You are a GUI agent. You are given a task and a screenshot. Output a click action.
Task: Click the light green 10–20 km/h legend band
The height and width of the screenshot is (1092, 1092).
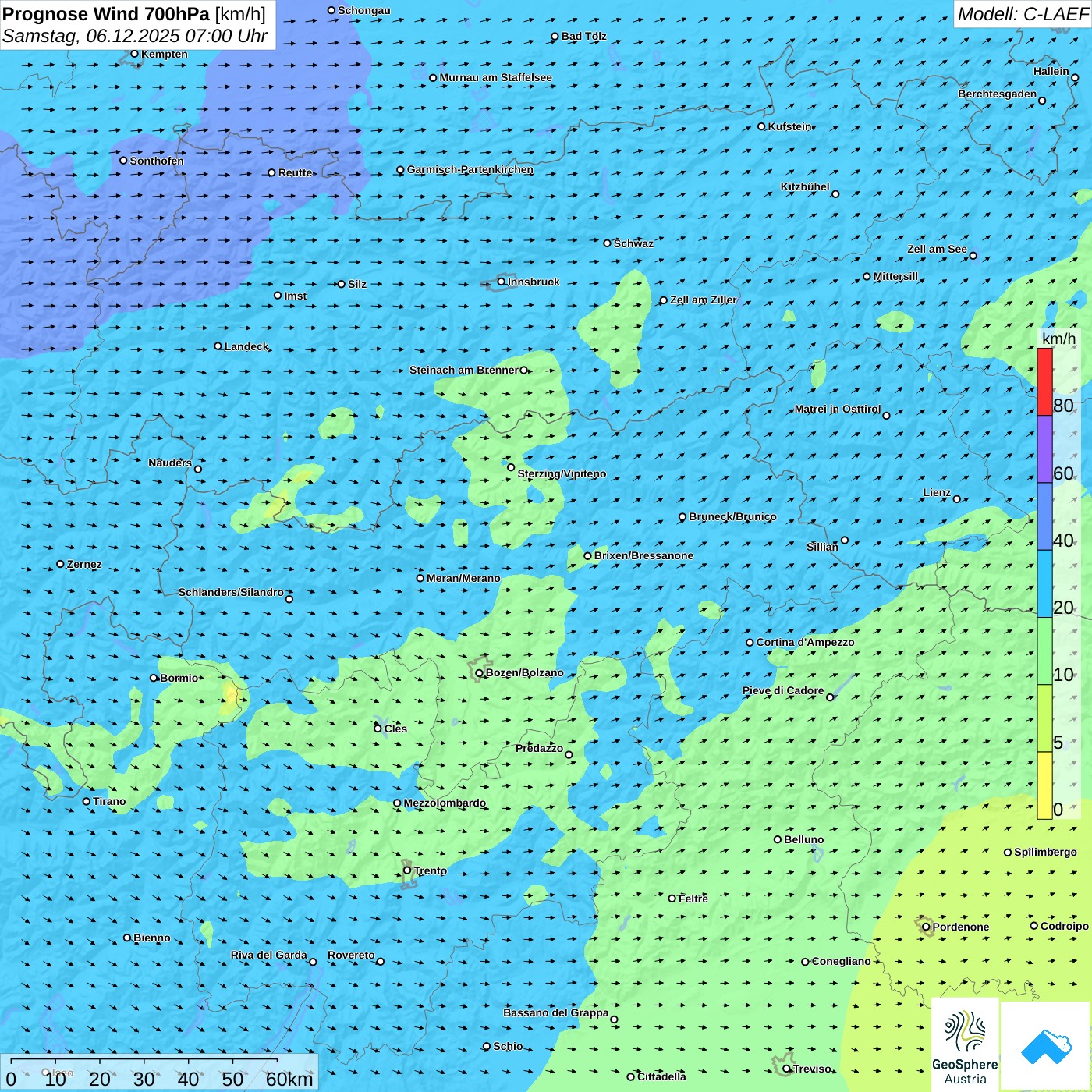(x=1044, y=651)
